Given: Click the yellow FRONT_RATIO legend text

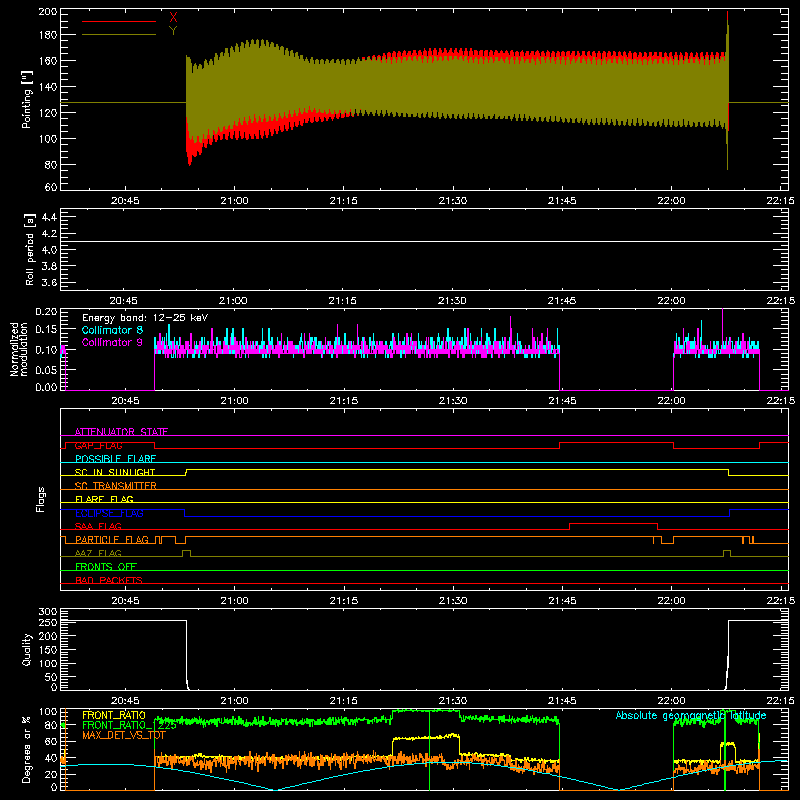Looking at the screenshot, I should (x=114, y=715).
